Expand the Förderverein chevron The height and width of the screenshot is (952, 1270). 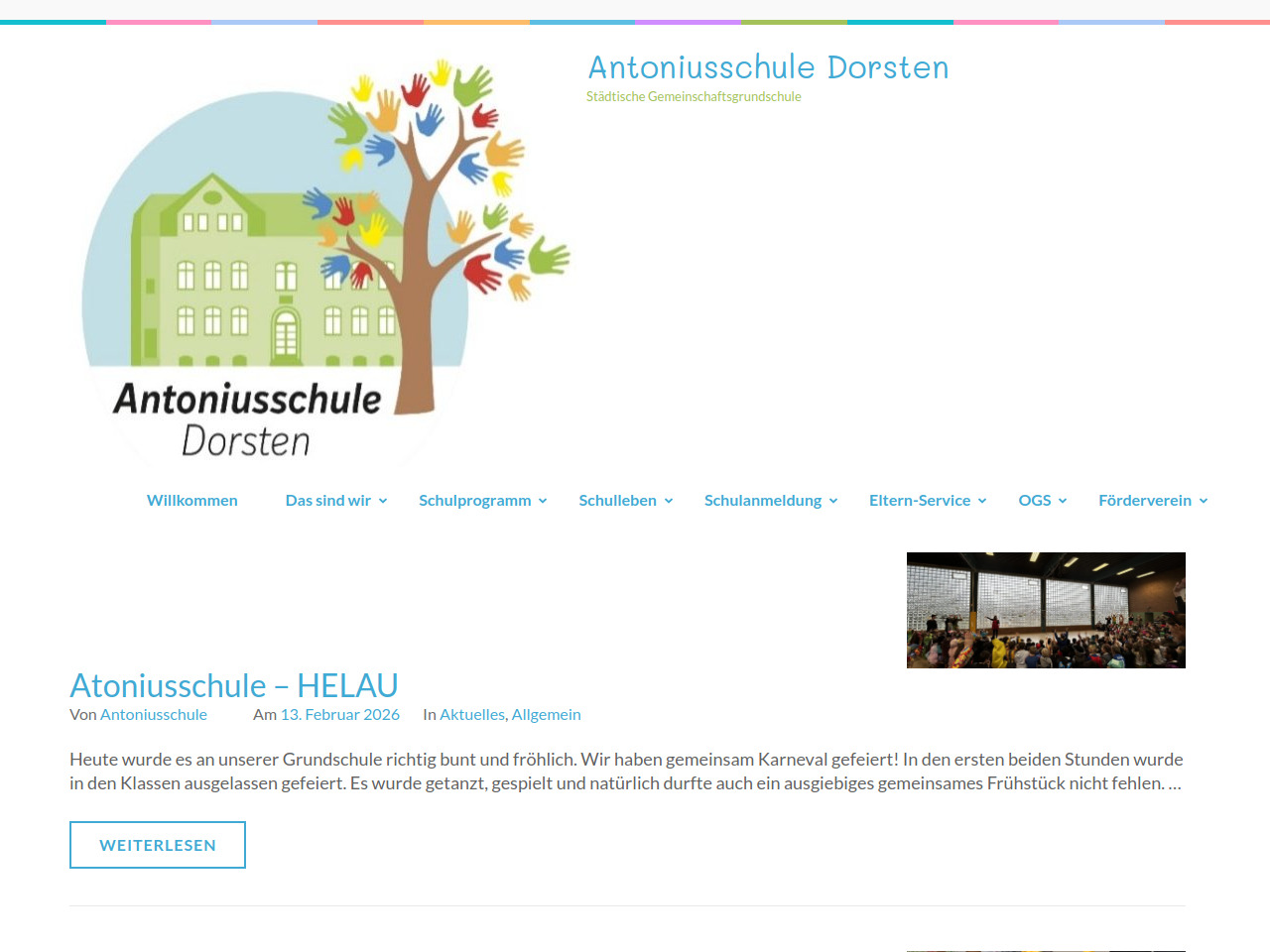click(1204, 502)
